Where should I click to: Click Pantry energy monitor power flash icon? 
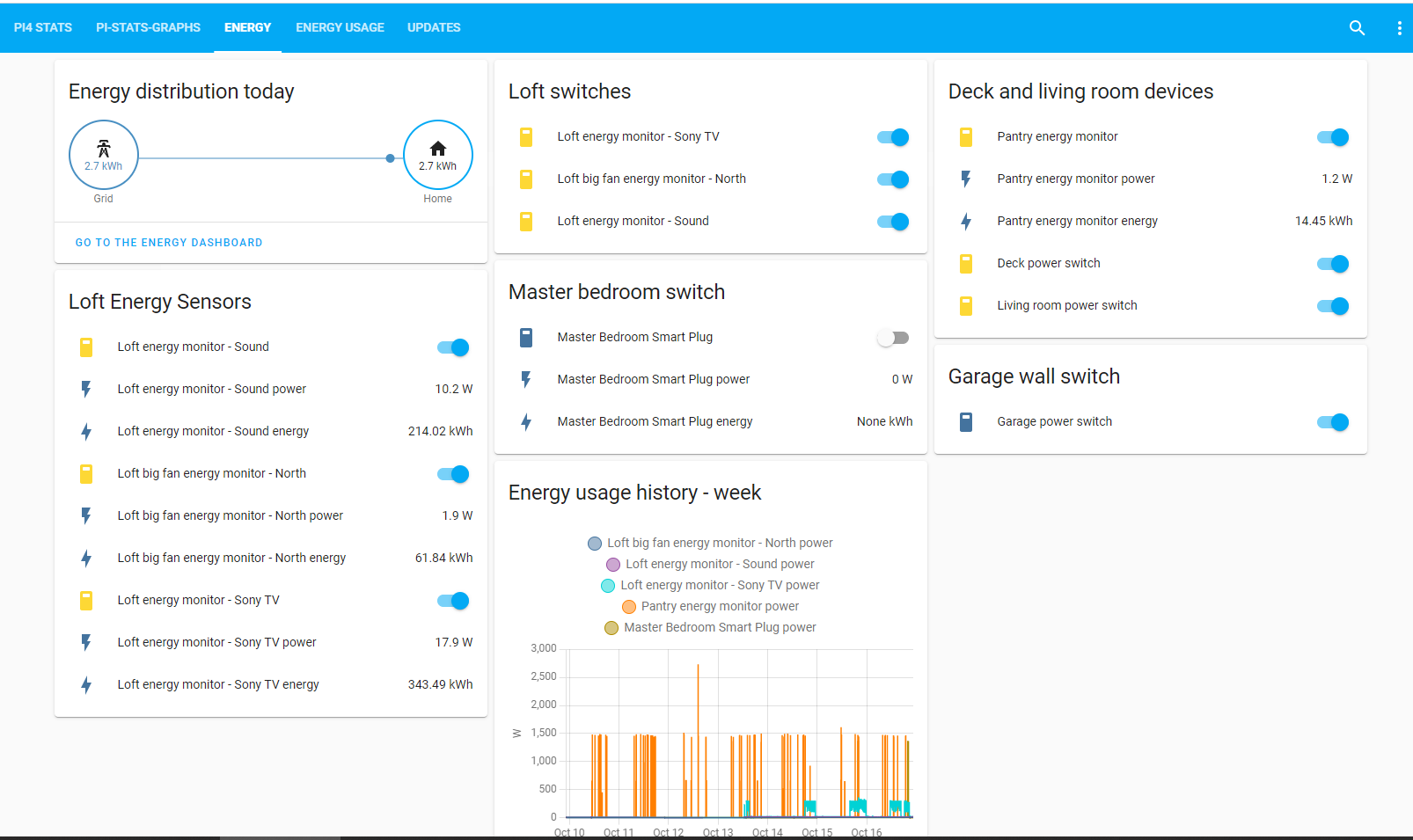click(965, 179)
